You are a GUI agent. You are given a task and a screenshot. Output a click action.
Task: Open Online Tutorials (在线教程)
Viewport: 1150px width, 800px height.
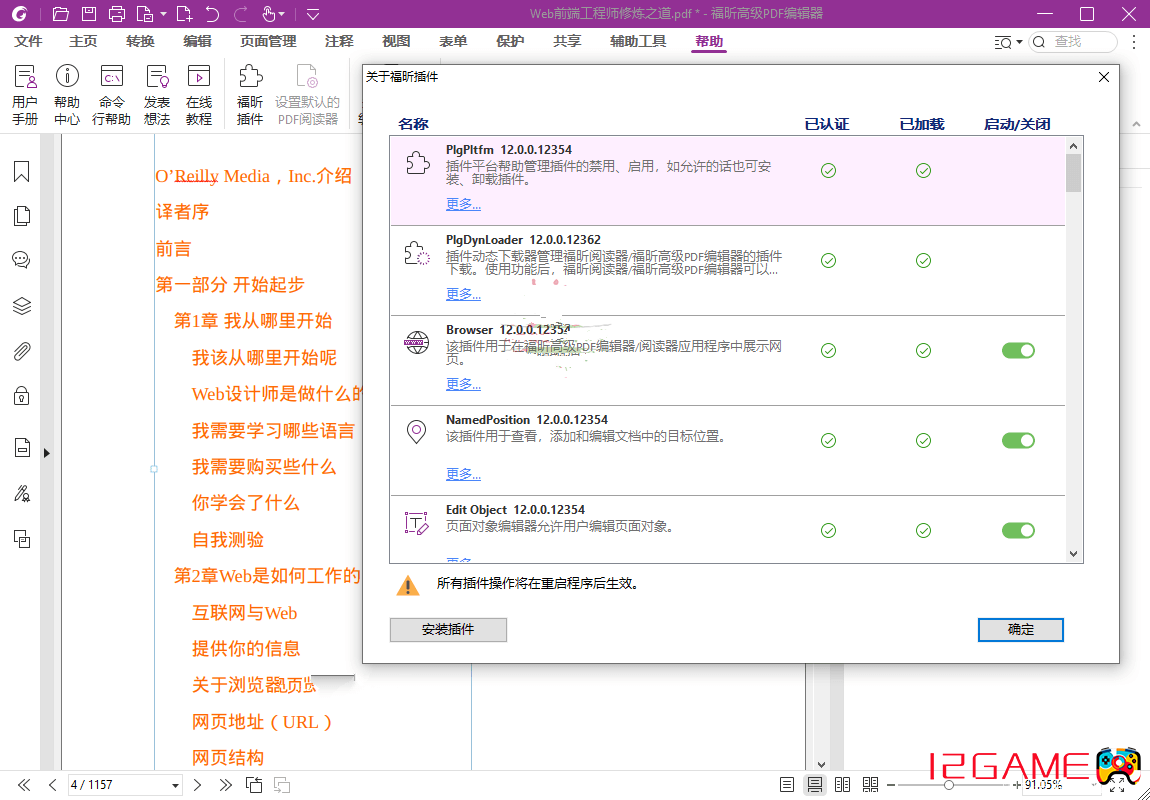click(x=199, y=95)
